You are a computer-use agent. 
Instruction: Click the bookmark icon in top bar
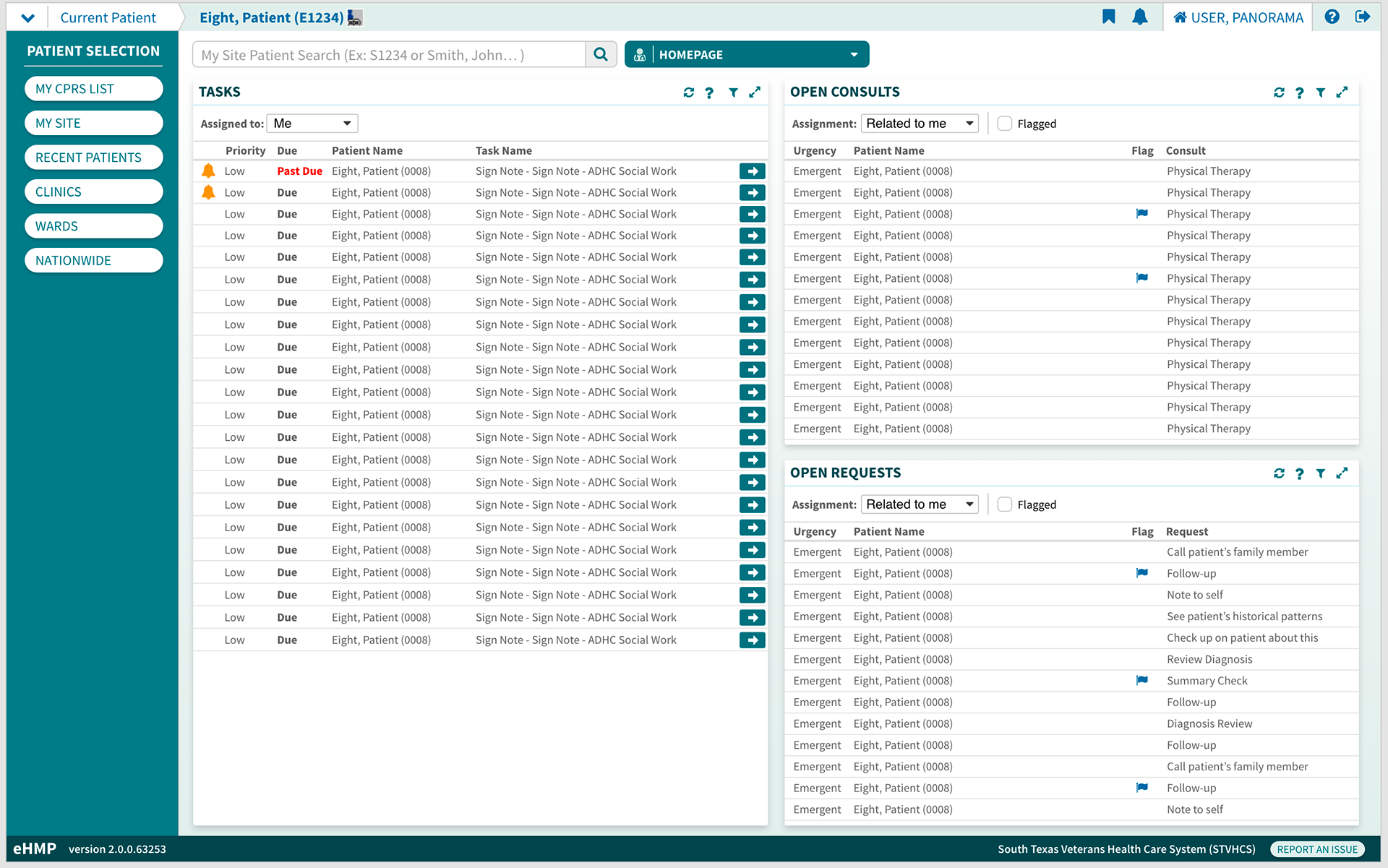tap(1108, 17)
